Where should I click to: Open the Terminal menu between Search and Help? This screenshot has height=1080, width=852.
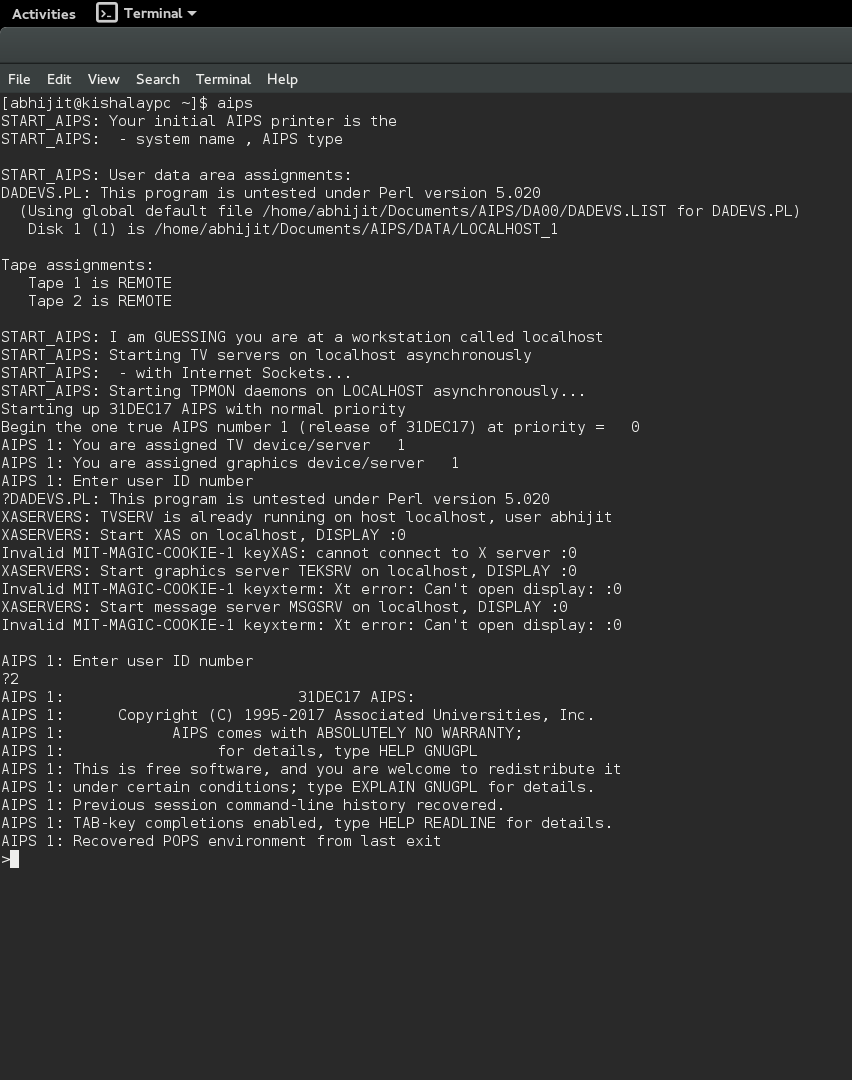223,79
